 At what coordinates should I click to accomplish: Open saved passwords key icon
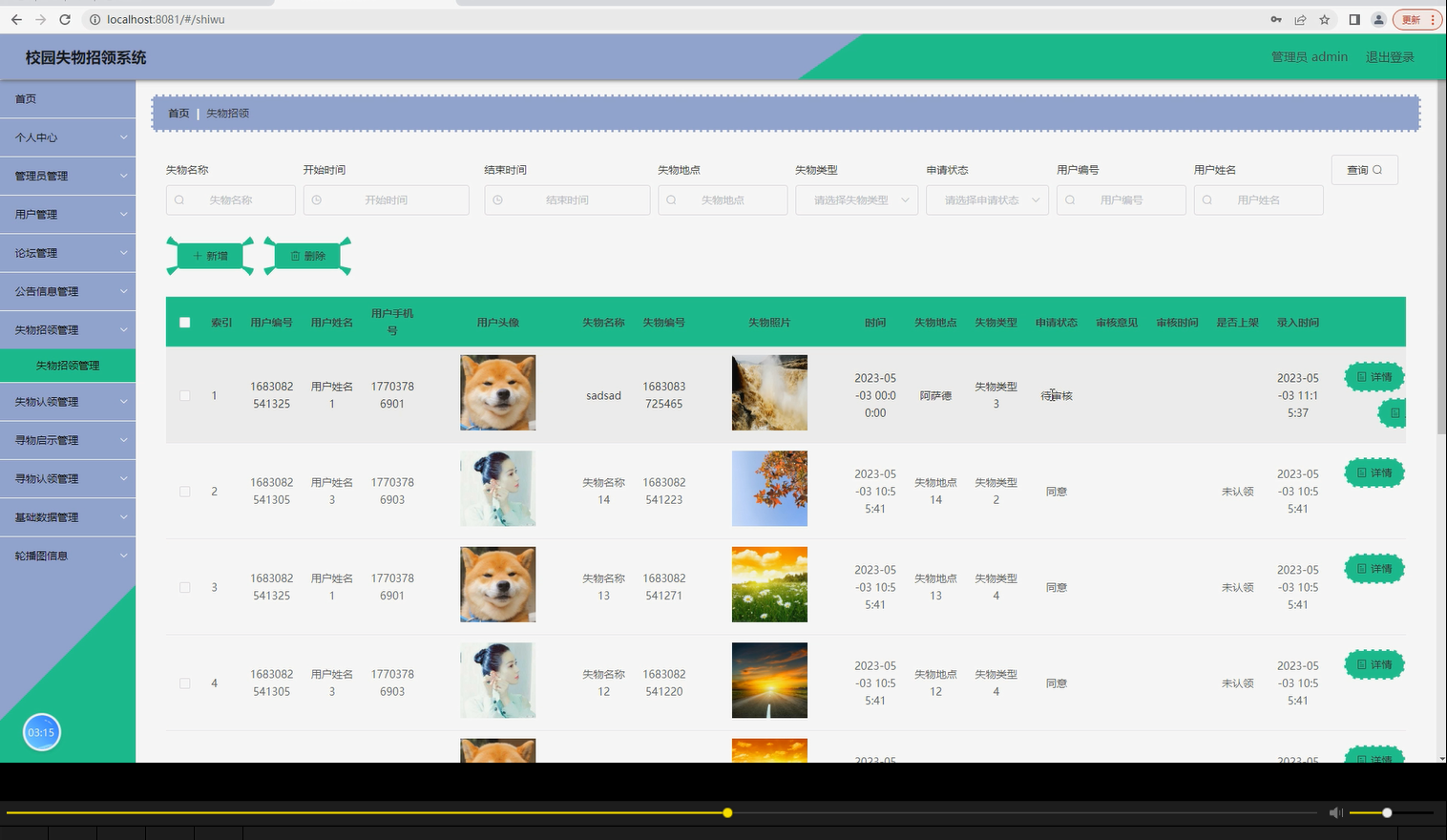point(1276,19)
